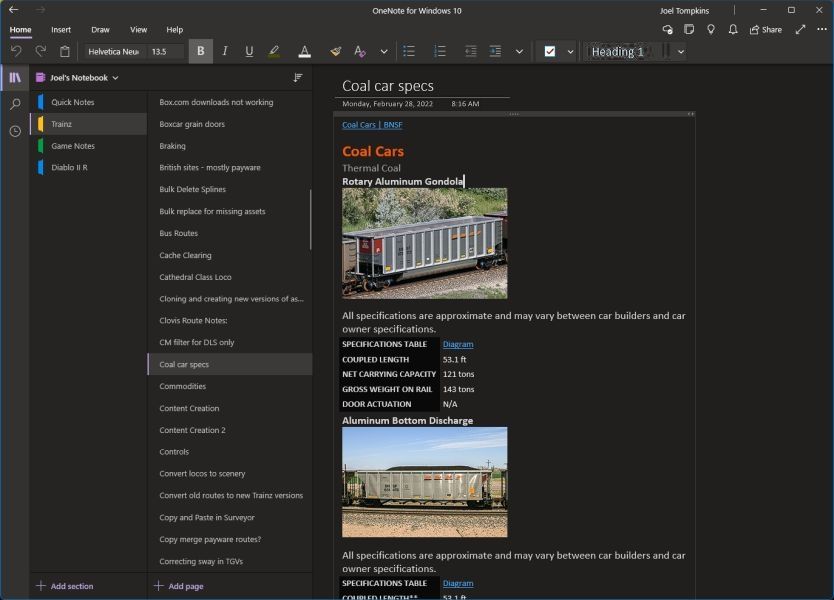This screenshot has height=600, width=834.
Task: Click Add section button
Action: coord(65,586)
